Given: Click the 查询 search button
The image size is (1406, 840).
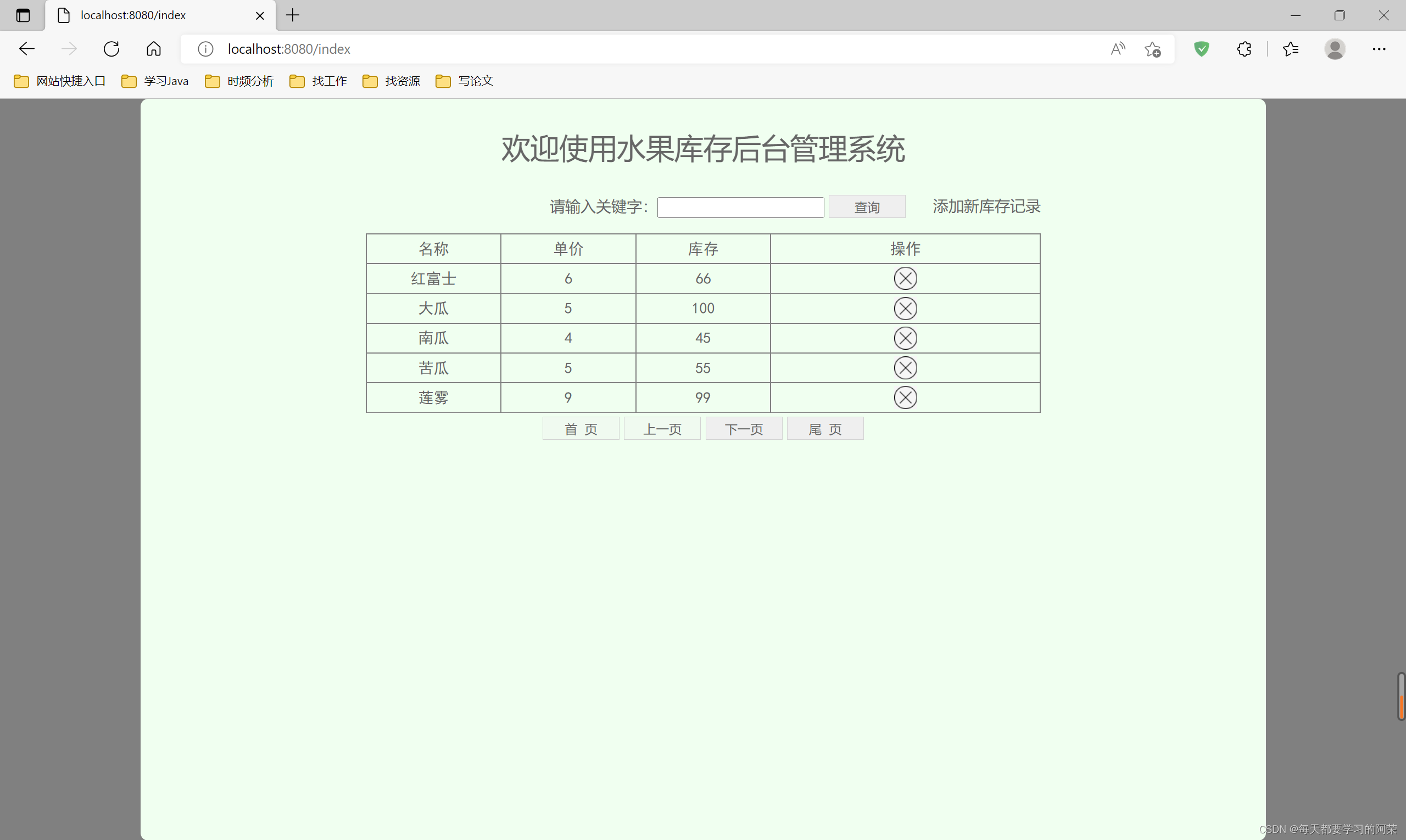Looking at the screenshot, I should (x=866, y=206).
